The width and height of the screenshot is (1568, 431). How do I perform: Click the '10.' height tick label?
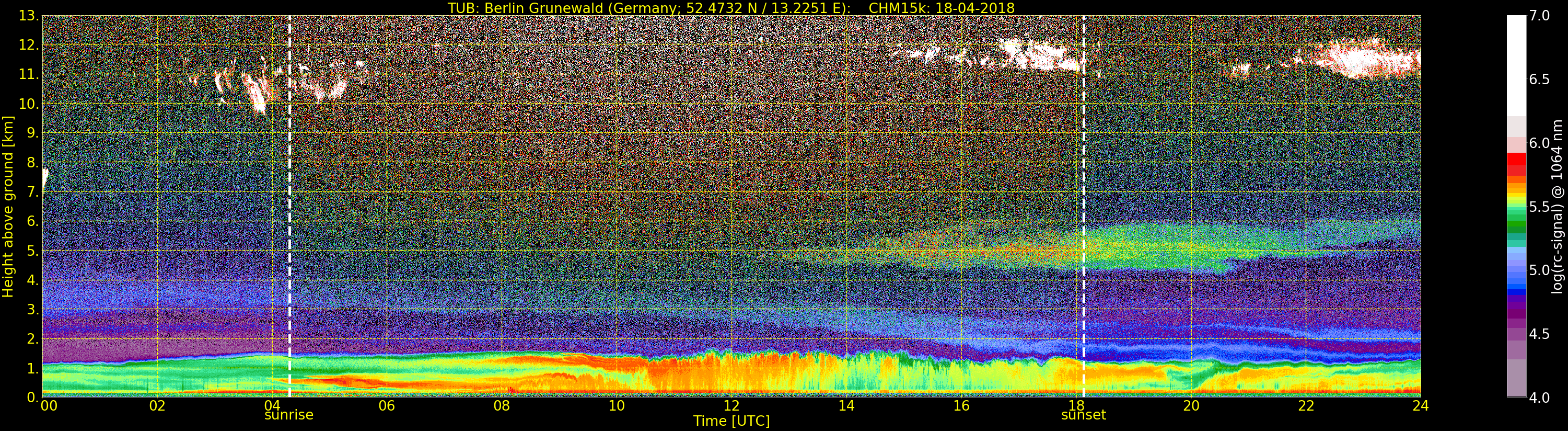[x=28, y=104]
